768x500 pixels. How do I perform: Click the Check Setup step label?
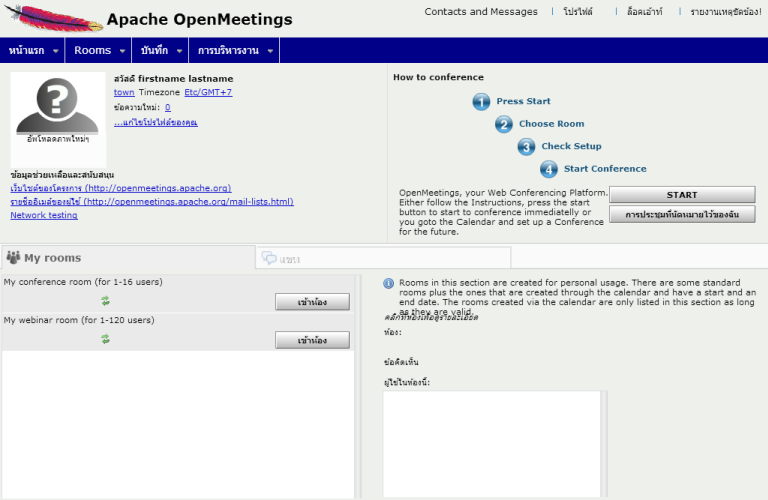click(571, 146)
